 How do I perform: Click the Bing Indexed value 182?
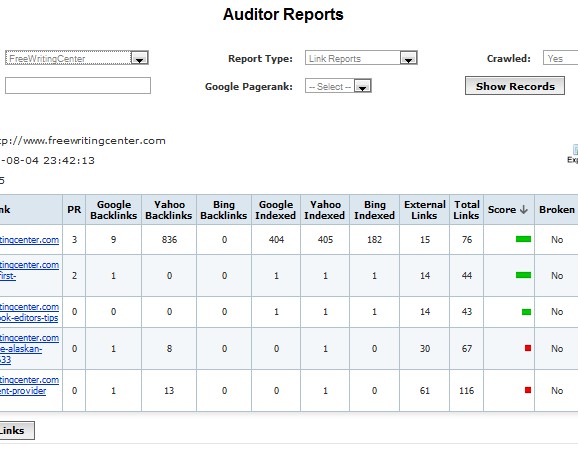pos(374,240)
